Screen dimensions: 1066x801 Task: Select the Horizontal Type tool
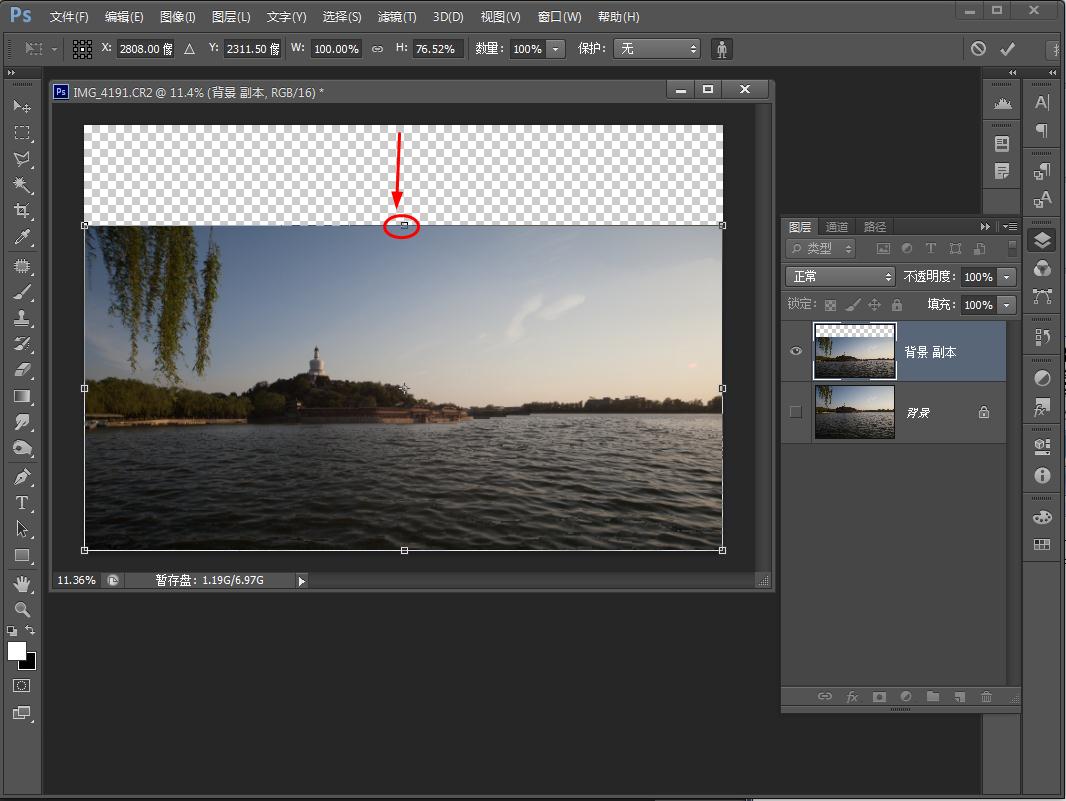[21, 503]
